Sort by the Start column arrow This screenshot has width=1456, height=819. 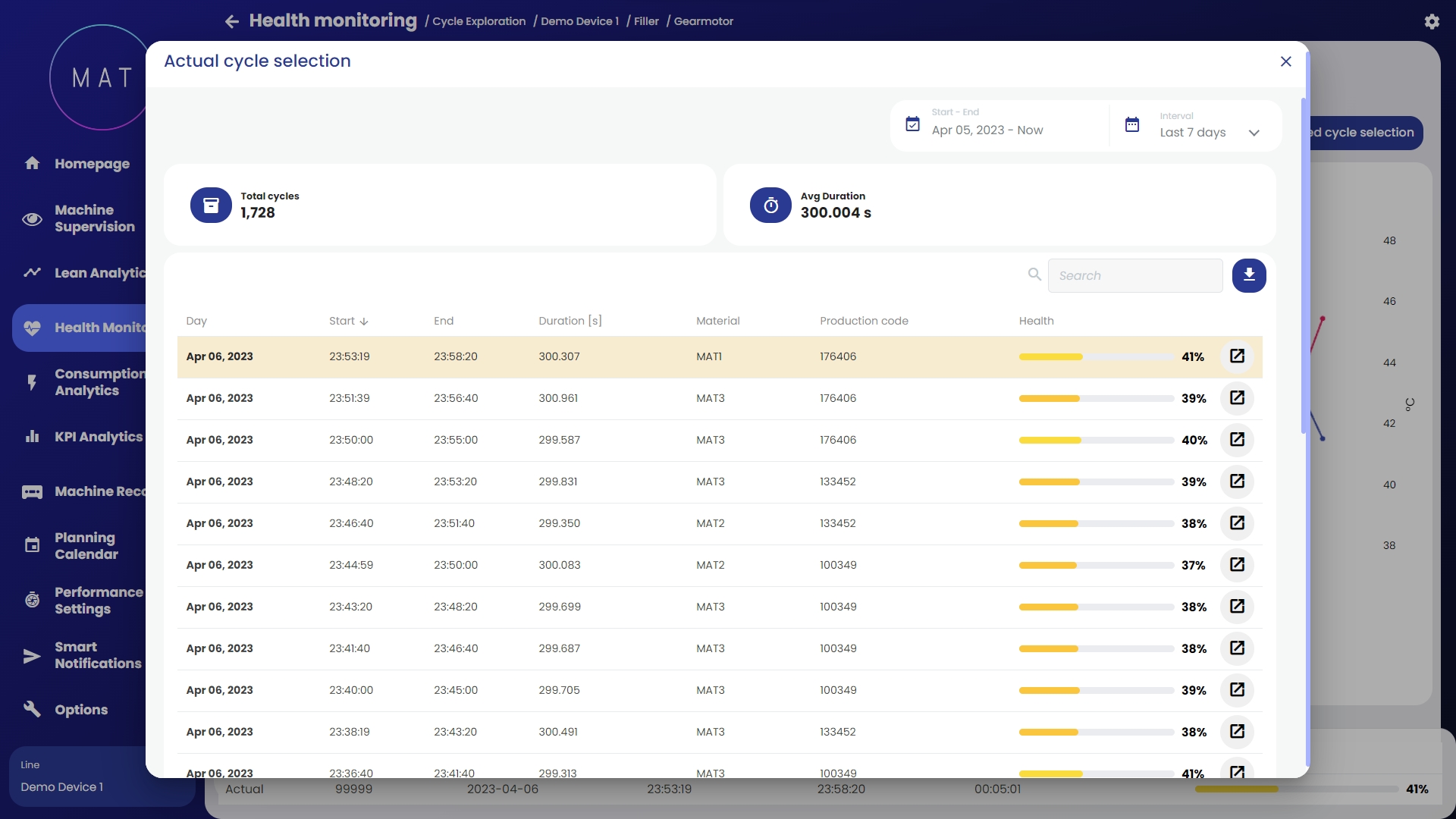pyautogui.click(x=364, y=322)
